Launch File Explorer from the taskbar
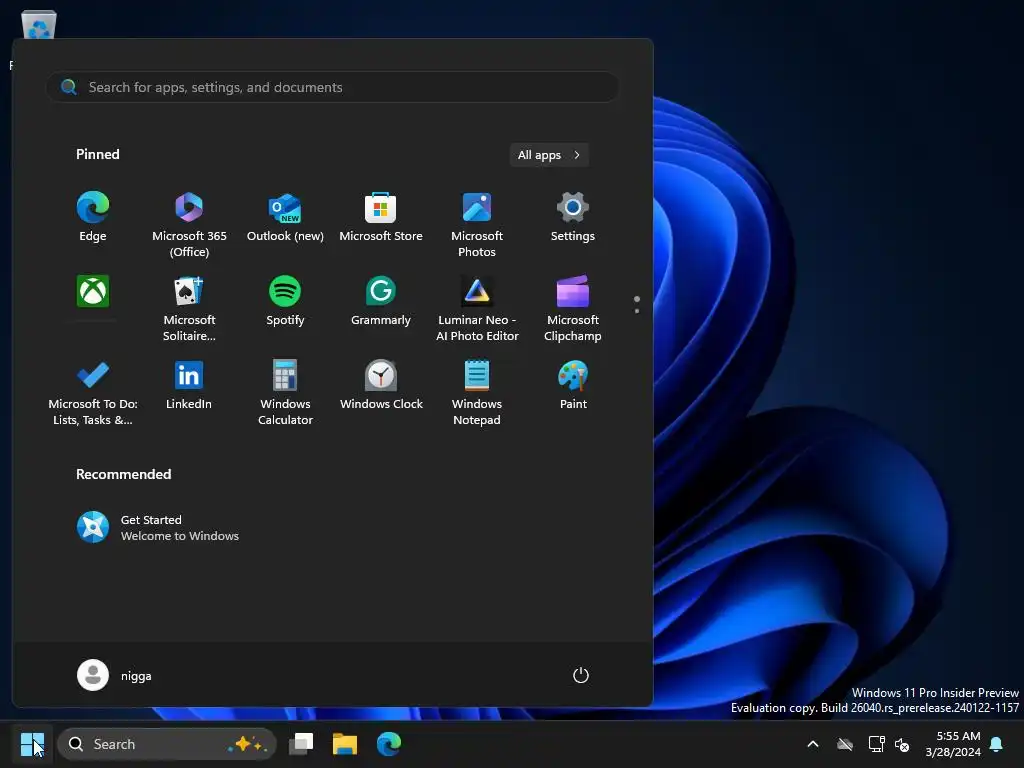The height and width of the screenshot is (768, 1024). [x=345, y=744]
